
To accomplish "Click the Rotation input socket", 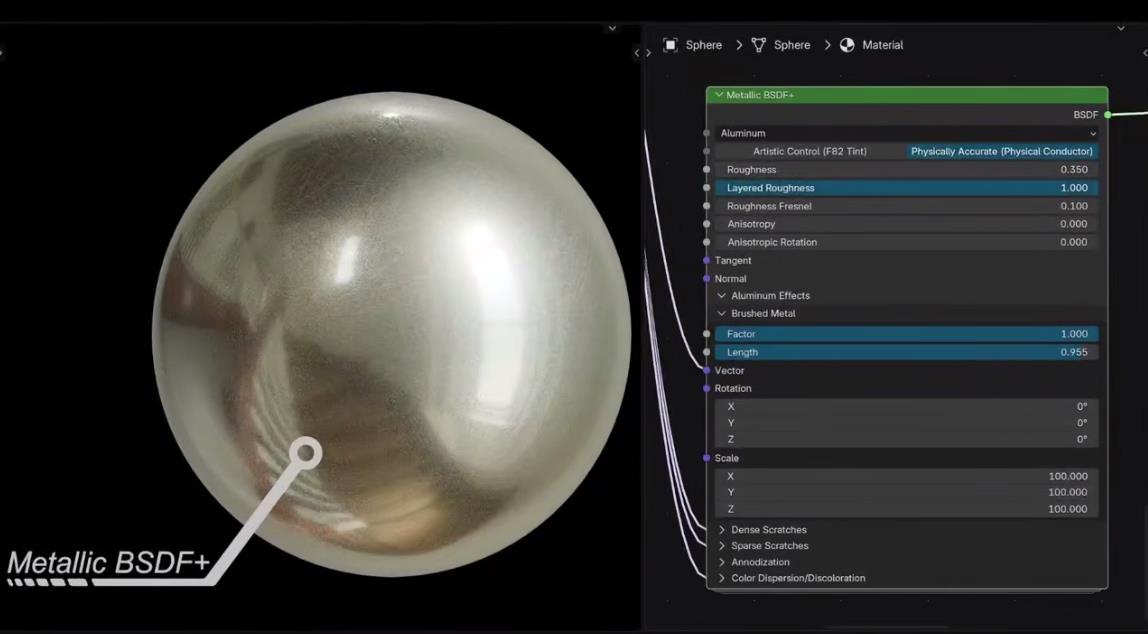I will click(707, 389).
